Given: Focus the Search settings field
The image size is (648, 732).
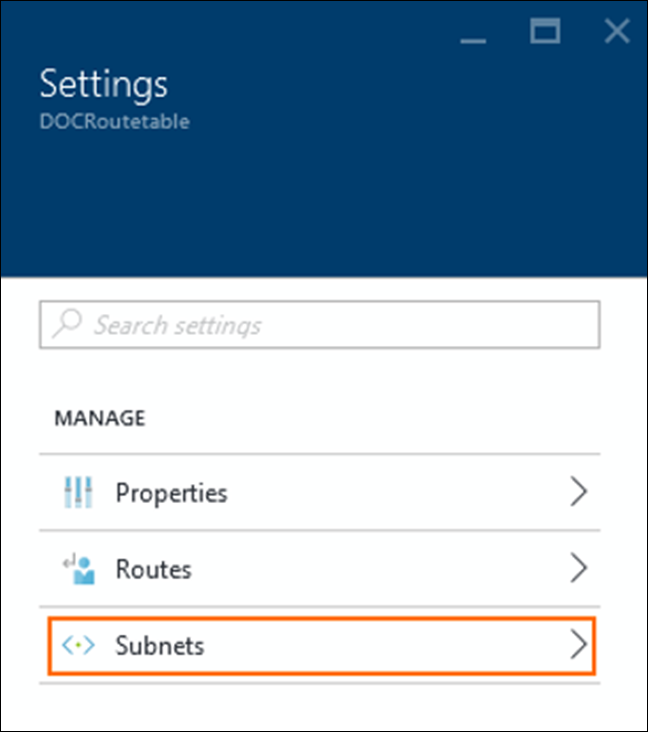Looking at the screenshot, I should (320, 324).
